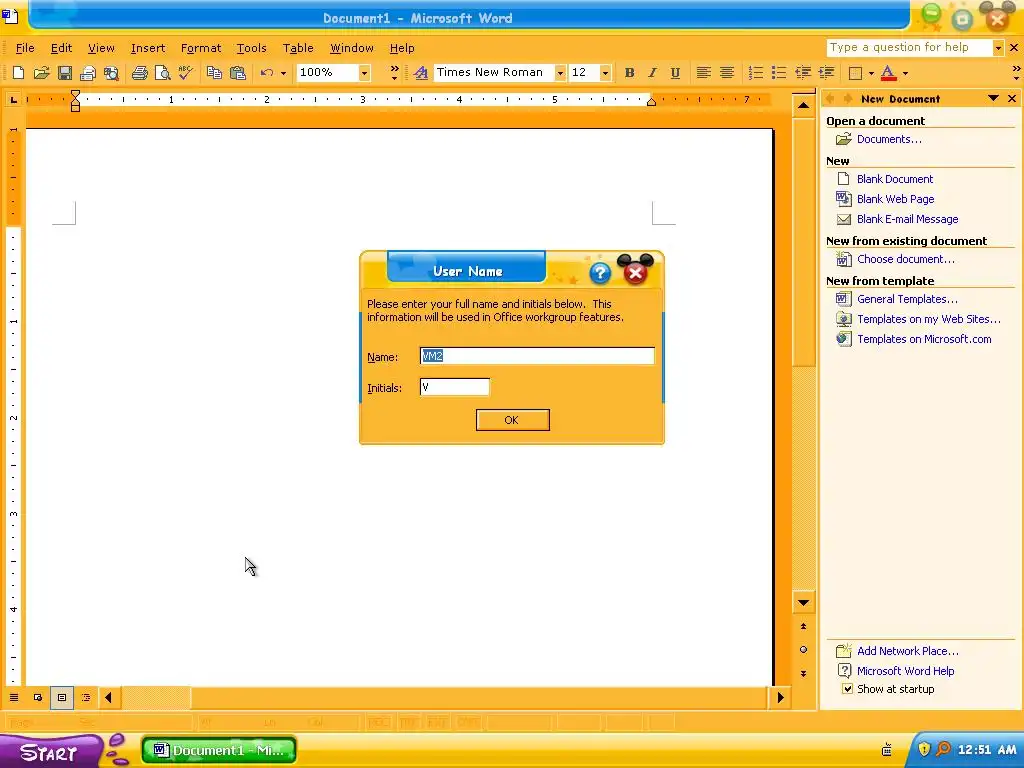Click the Microsoft Word Help link
Viewport: 1024px width, 768px height.
[x=905, y=671]
